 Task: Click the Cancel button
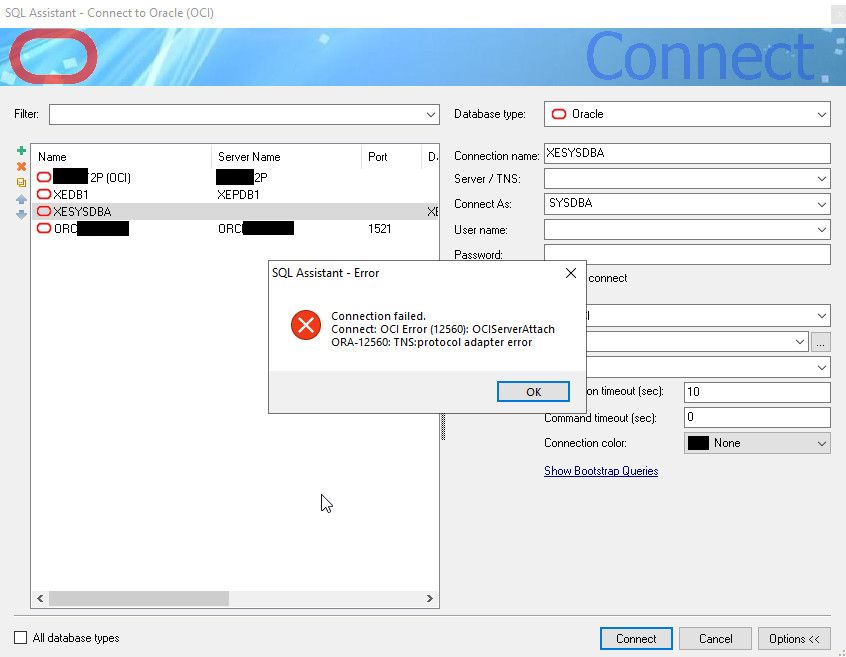[715, 639]
